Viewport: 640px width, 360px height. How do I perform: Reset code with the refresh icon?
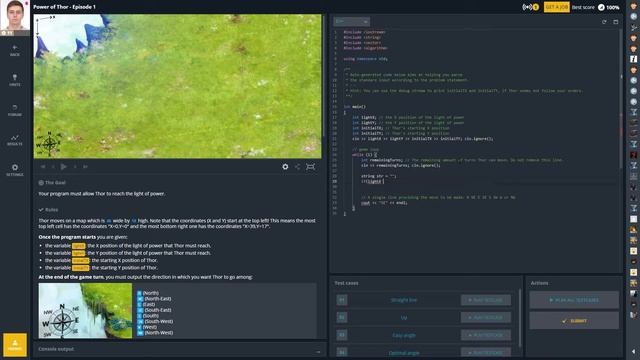pyautogui.click(x=604, y=22)
